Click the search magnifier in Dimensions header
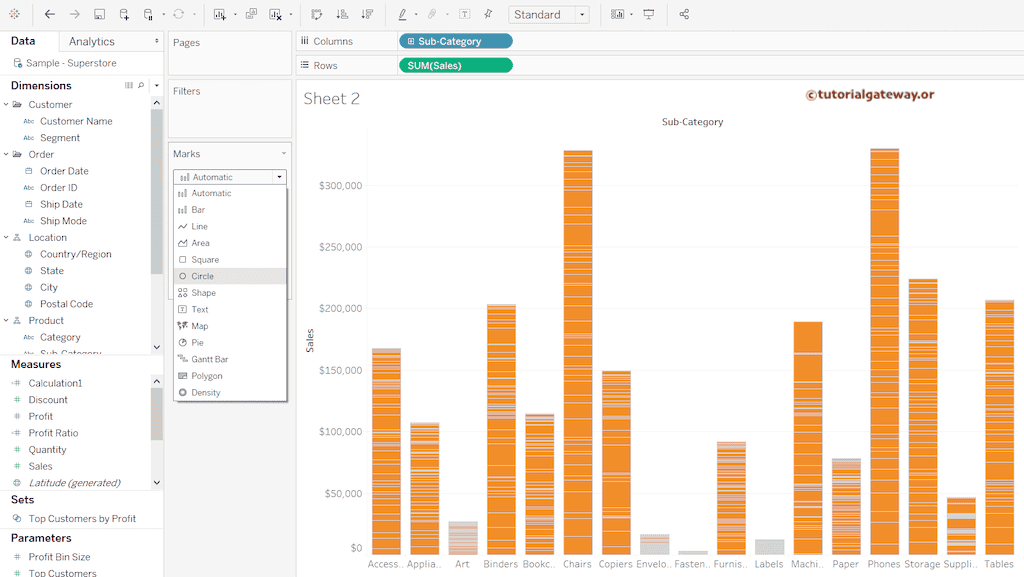Image resolution: width=1024 pixels, height=577 pixels. 141,86
